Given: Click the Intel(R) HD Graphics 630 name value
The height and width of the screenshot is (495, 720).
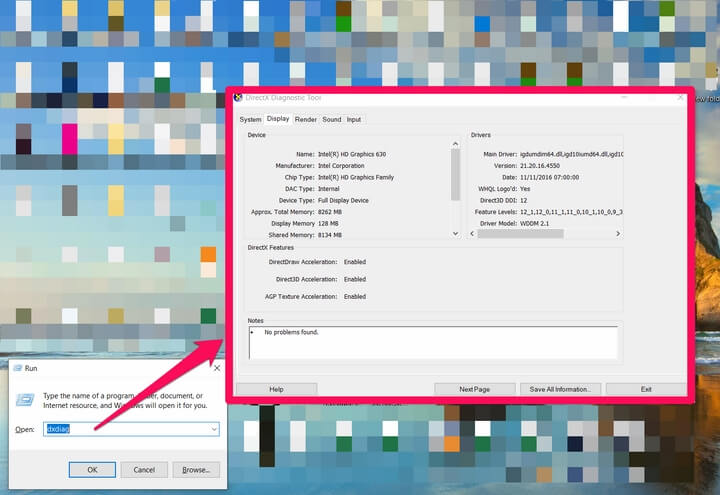Looking at the screenshot, I should [x=352, y=154].
